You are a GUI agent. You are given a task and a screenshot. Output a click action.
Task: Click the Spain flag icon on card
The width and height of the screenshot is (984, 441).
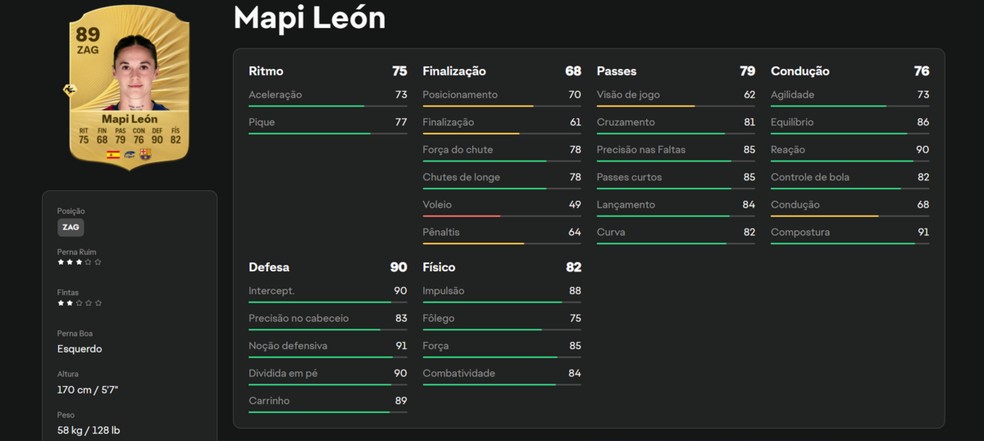[x=113, y=155]
